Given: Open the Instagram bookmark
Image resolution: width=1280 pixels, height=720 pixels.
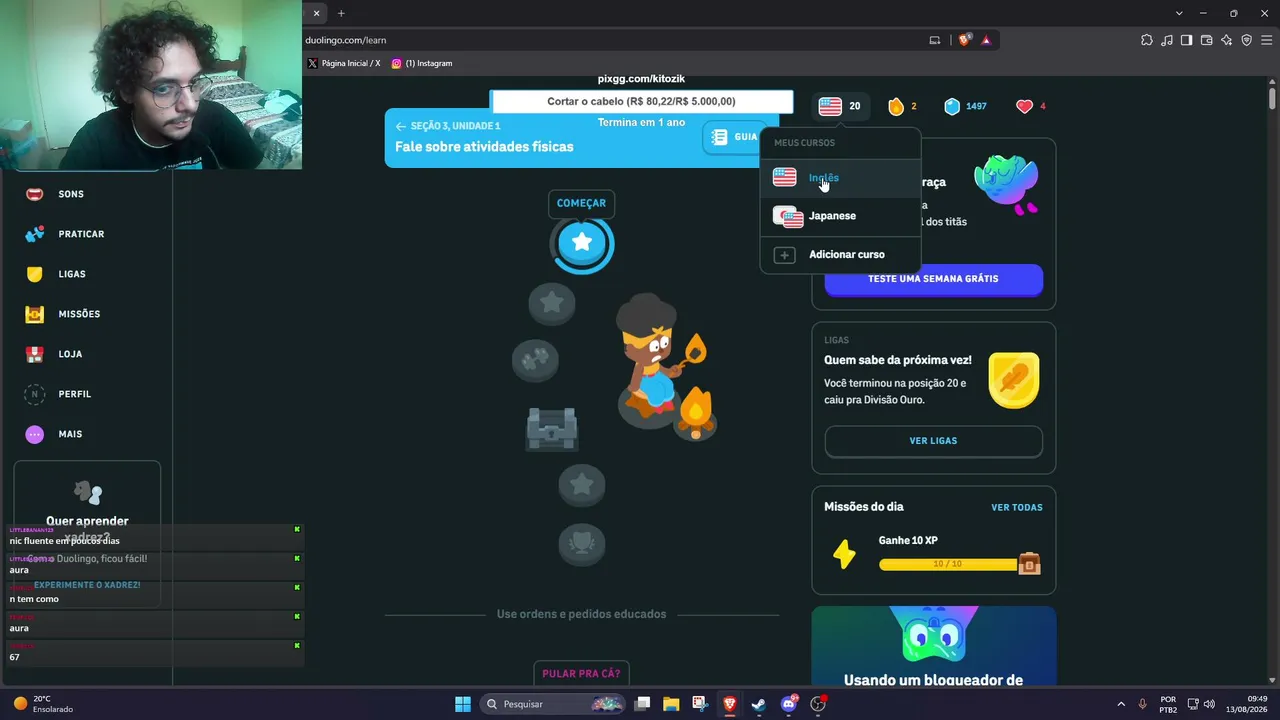Looking at the screenshot, I should click(x=422, y=63).
